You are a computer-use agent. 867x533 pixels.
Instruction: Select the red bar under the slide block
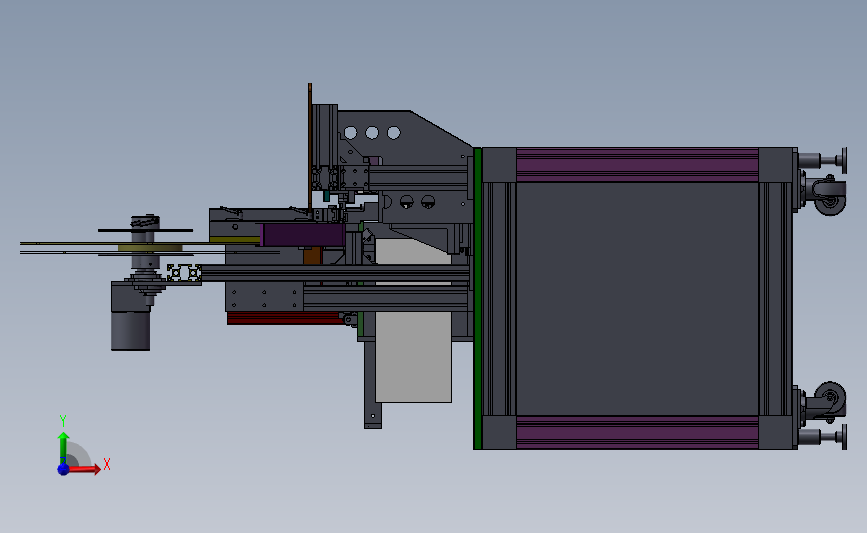coord(284,318)
